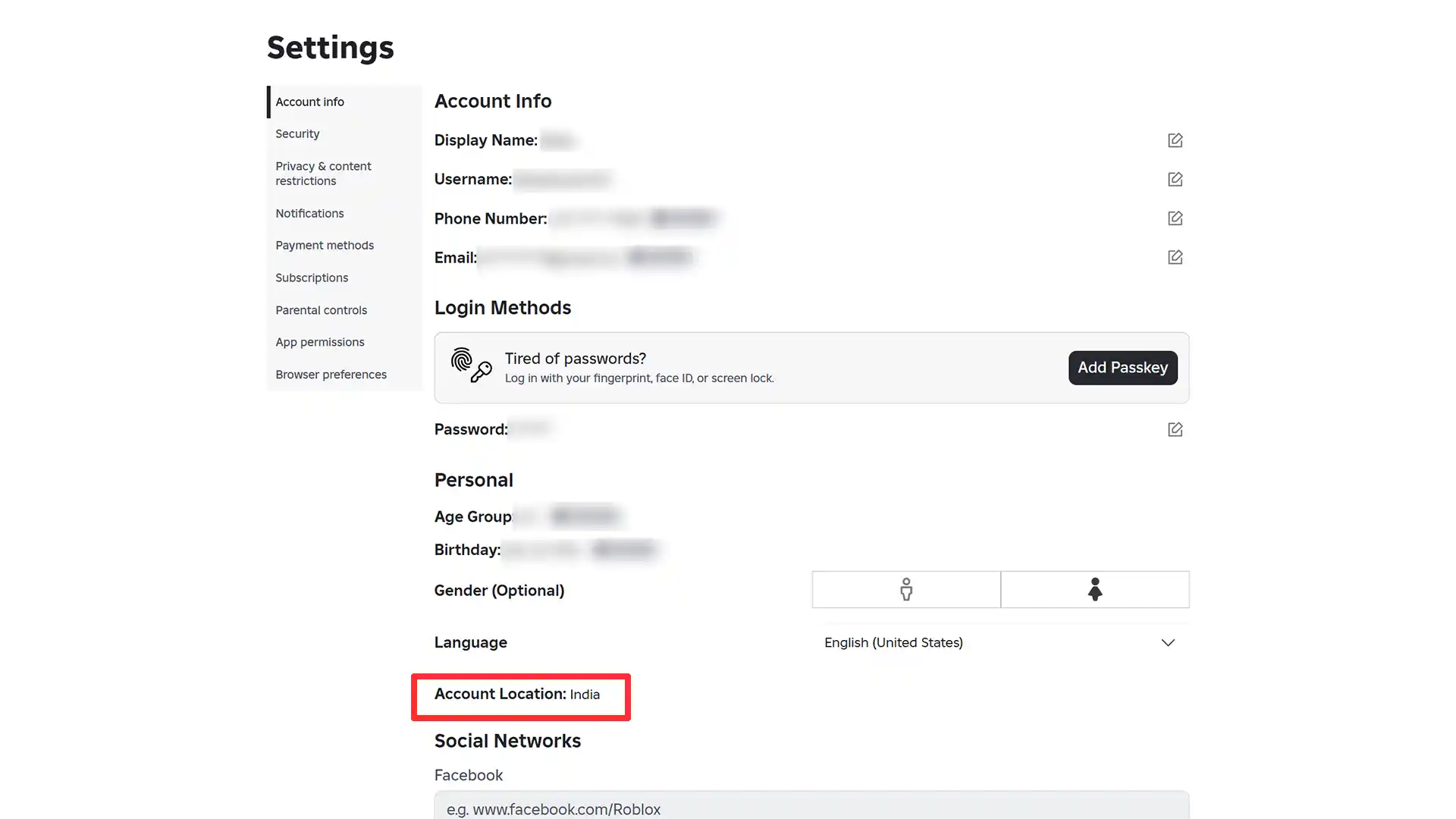Choose the female gender option

coord(1095,589)
